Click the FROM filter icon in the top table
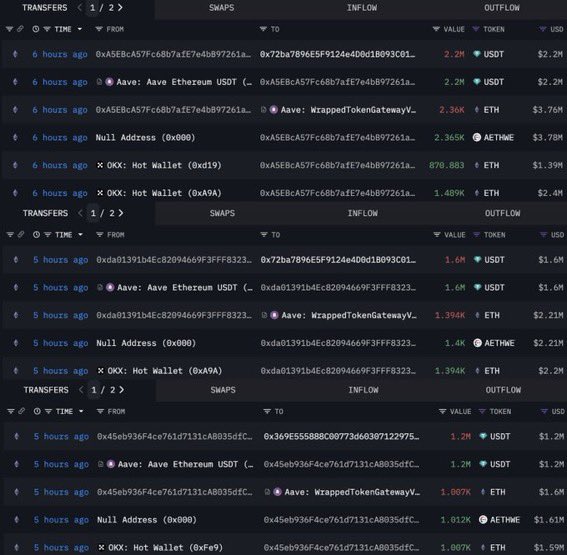 point(99,29)
